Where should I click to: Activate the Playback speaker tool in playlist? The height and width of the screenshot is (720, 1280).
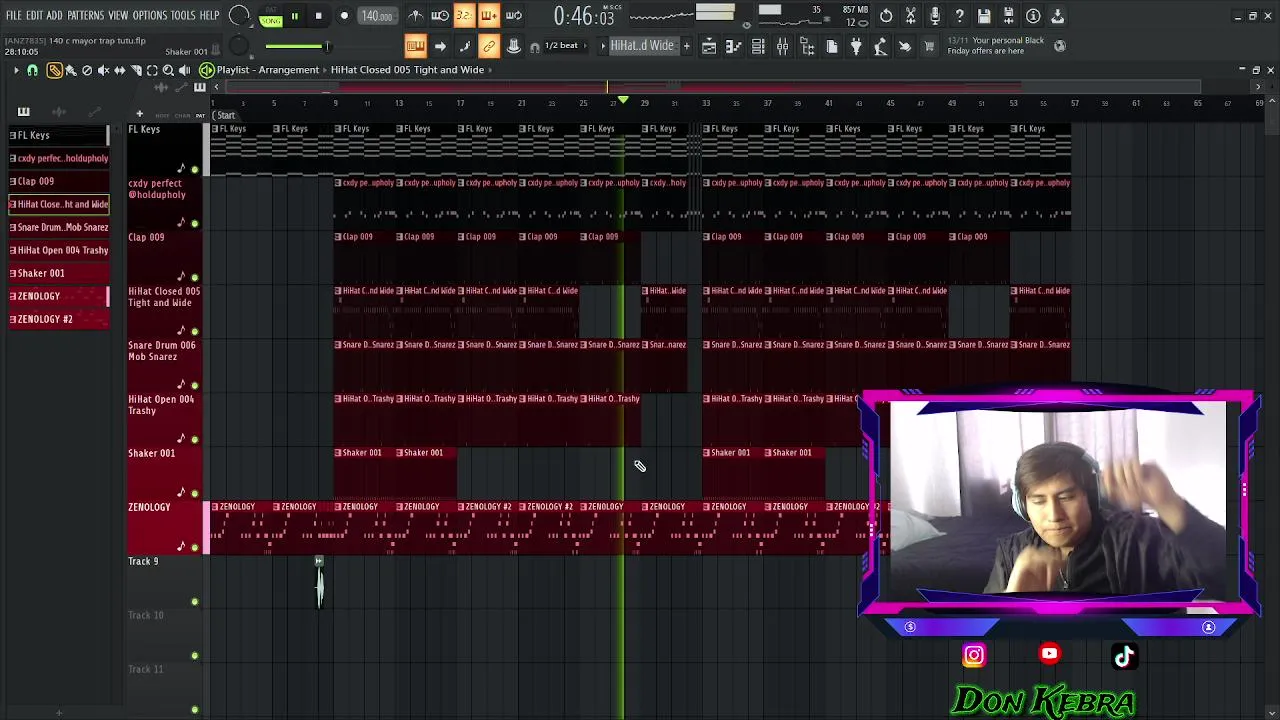[x=184, y=70]
